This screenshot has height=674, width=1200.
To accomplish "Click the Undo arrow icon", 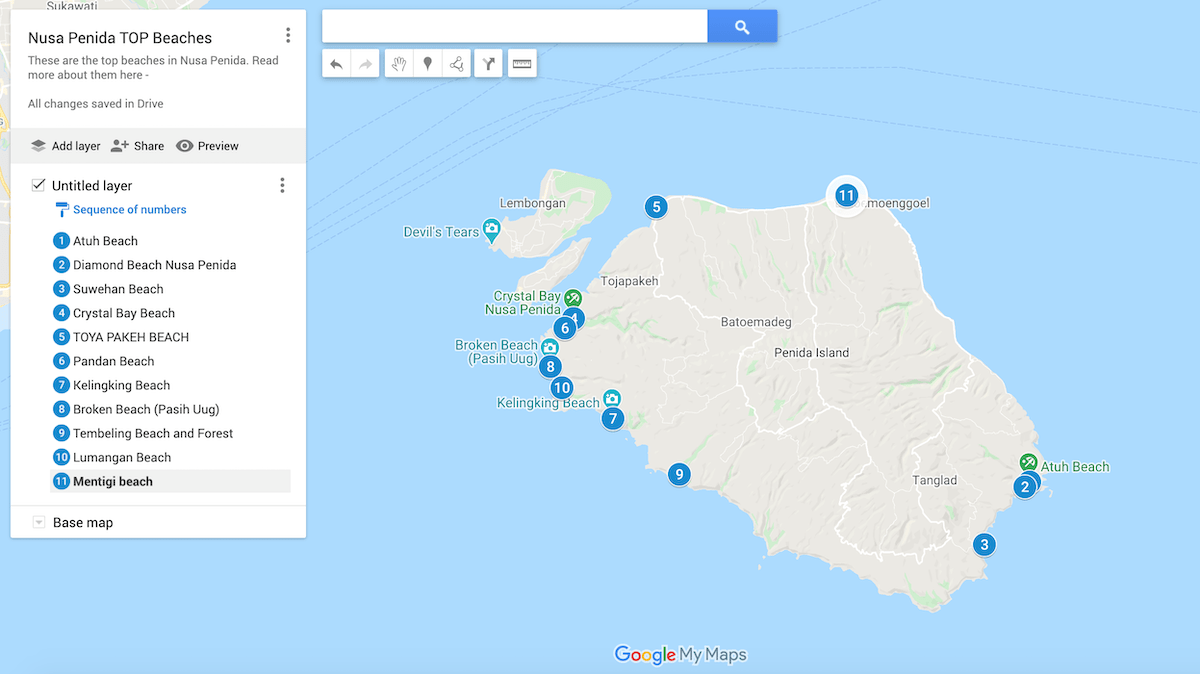I will coord(337,63).
